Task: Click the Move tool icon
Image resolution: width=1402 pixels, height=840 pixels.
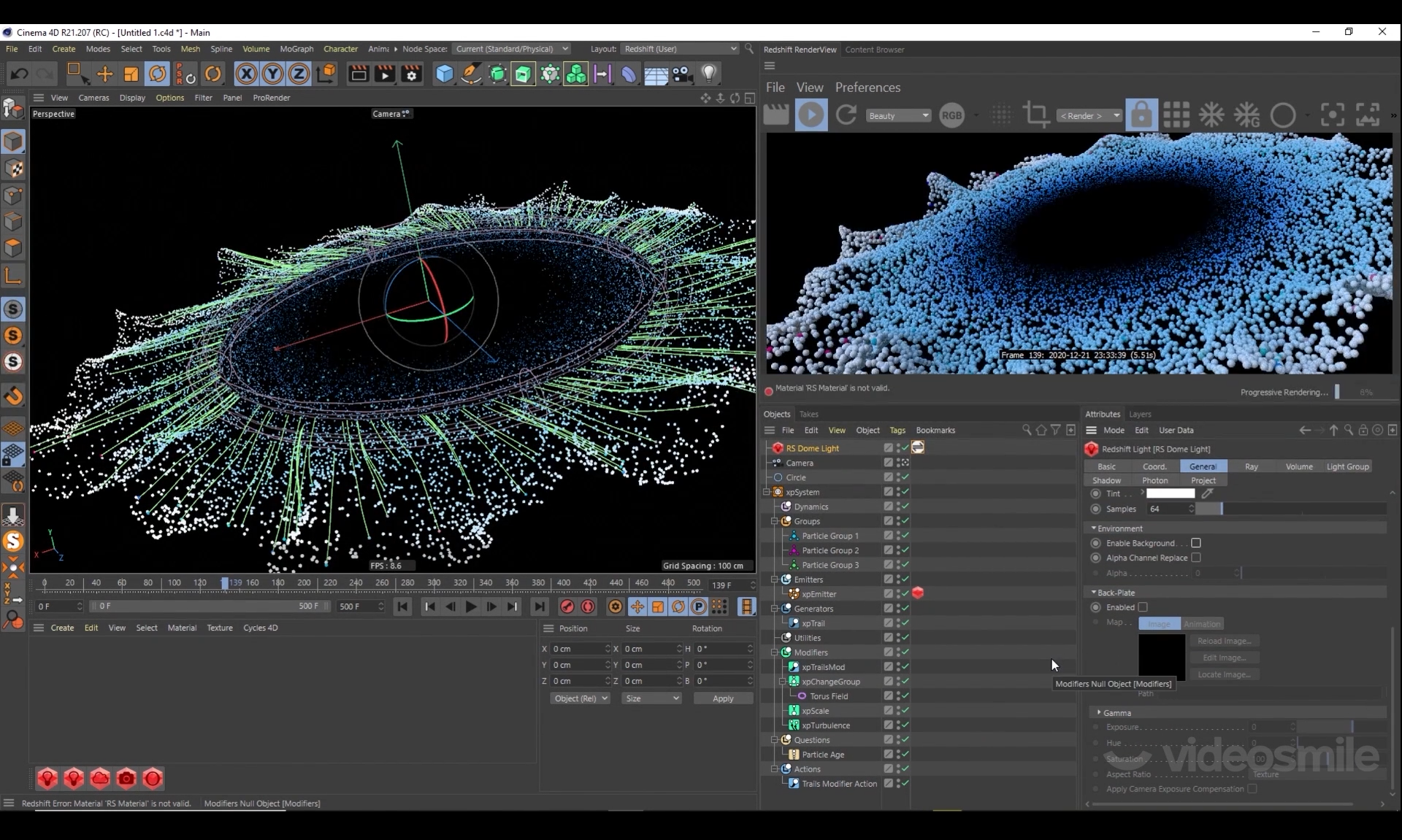Action: [x=104, y=74]
